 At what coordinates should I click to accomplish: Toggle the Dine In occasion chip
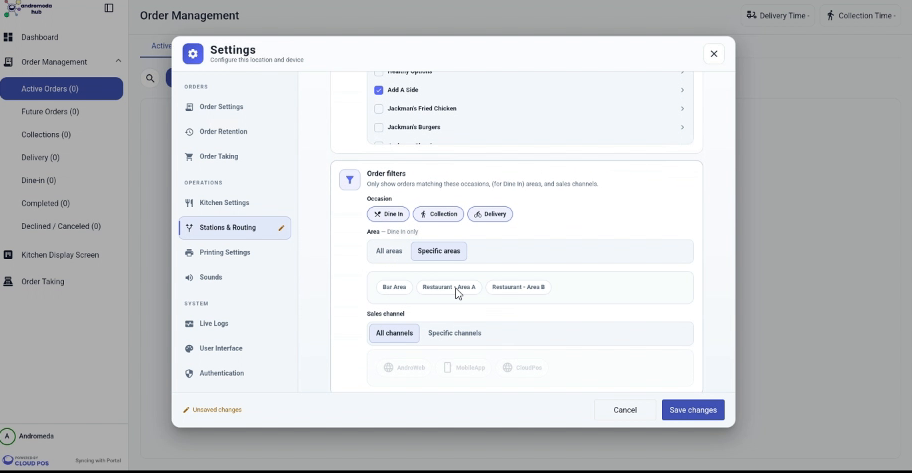[x=388, y=214]
